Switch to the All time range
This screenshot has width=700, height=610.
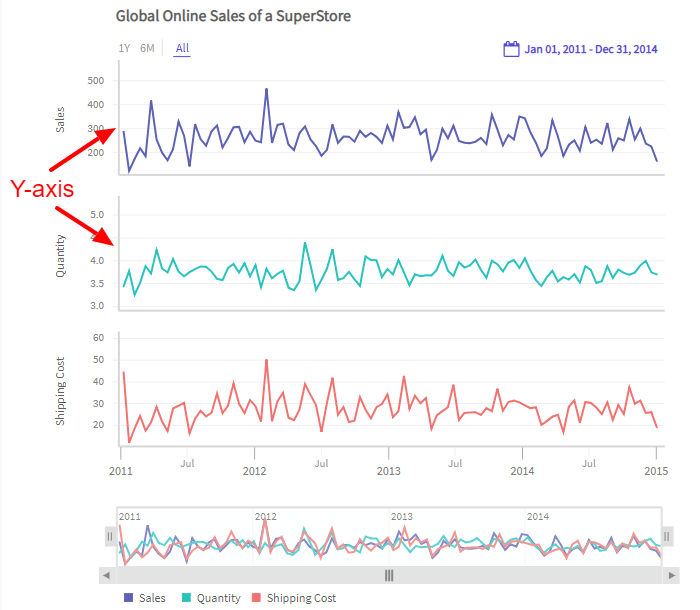[x=182, y=48]
